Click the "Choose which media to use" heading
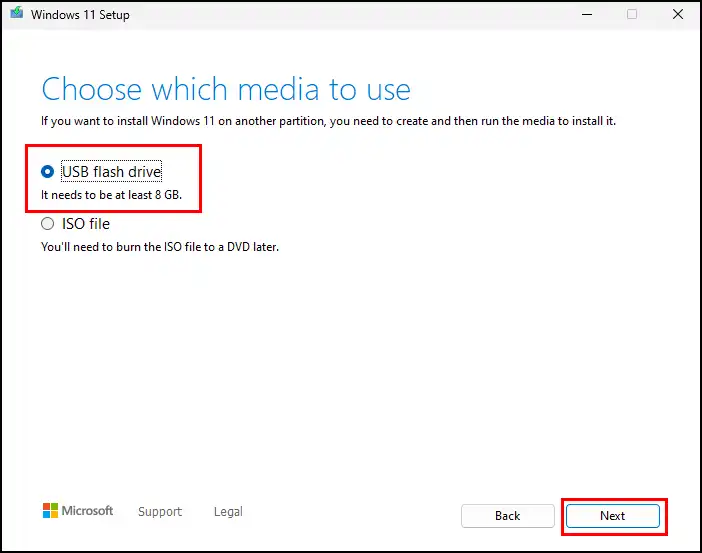The image size is (702, 553). click(x=226, y=89)
